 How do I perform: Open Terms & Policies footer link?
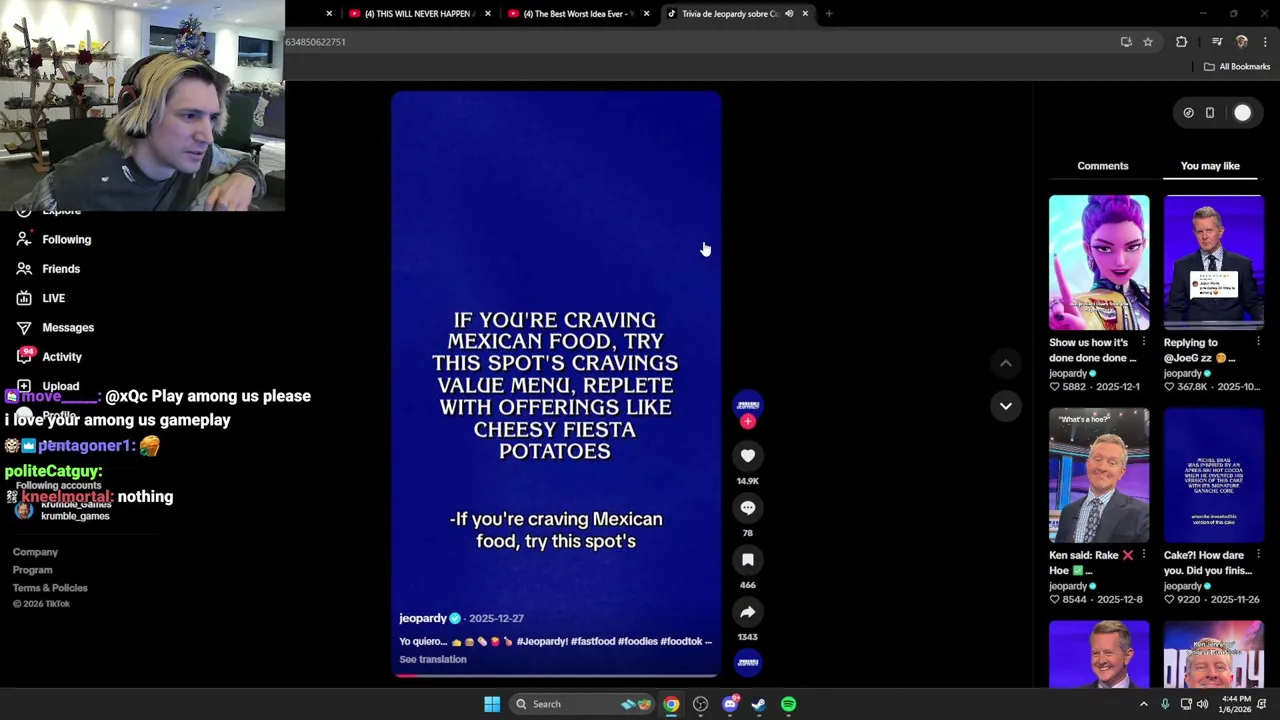click(50, 588)
